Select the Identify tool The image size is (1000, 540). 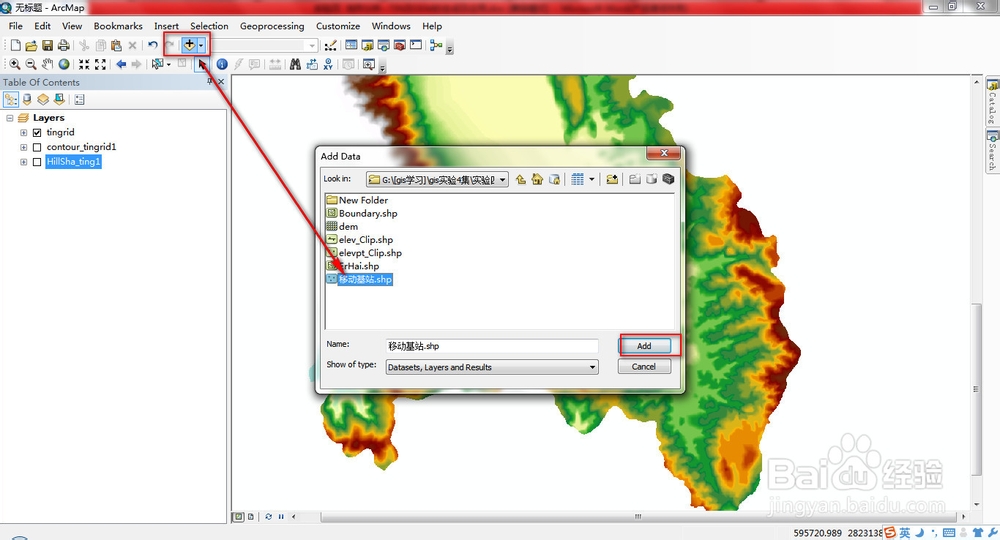point(222,64)
